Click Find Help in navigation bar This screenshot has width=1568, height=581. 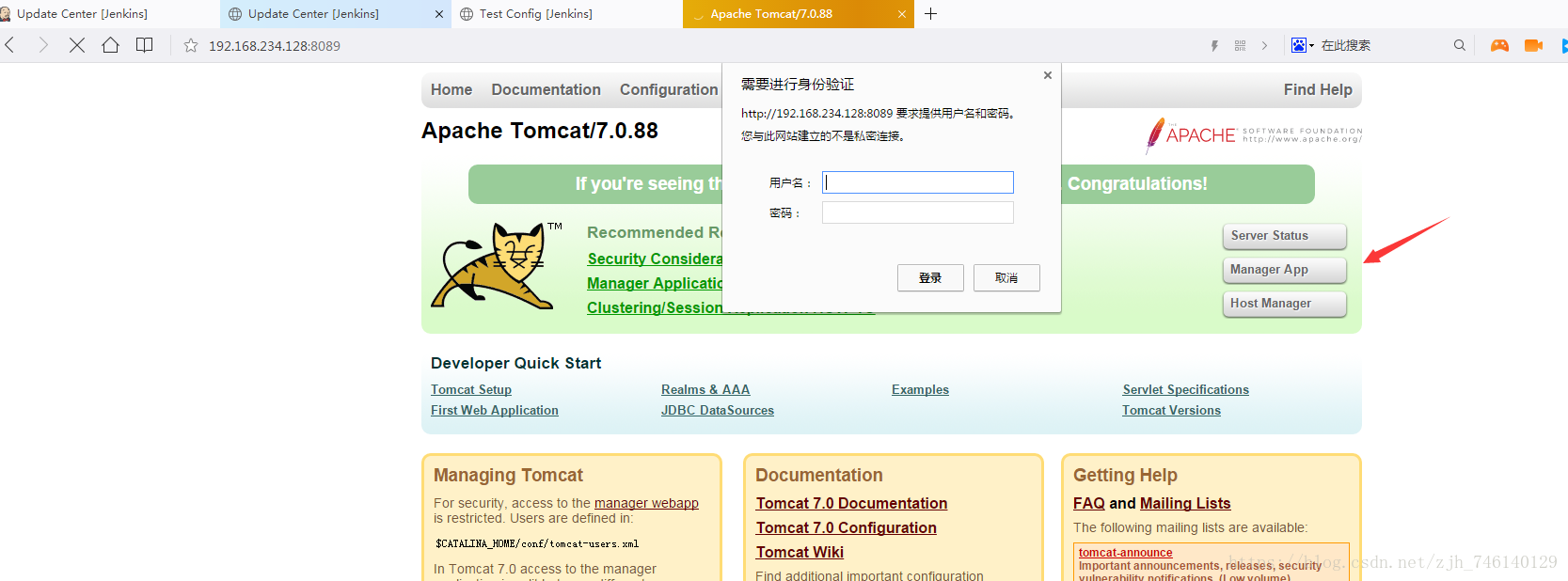(x=1318, y=89)
